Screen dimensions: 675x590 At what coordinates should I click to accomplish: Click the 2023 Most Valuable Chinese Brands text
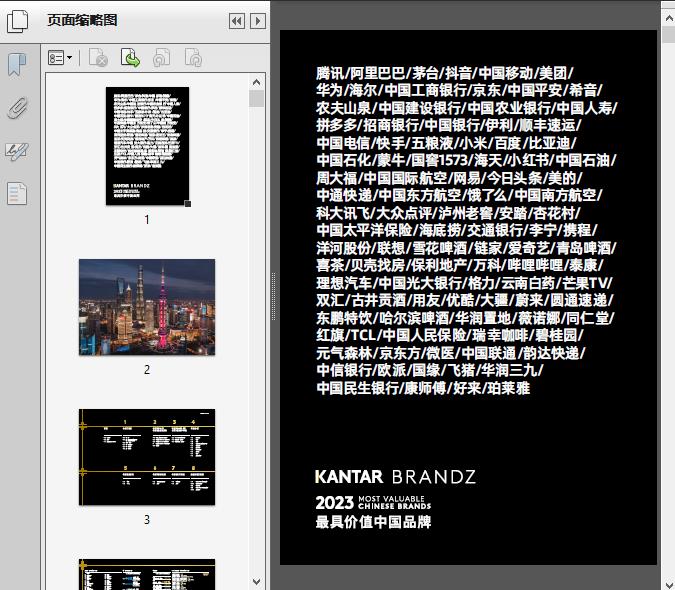(x=373, y=502)
